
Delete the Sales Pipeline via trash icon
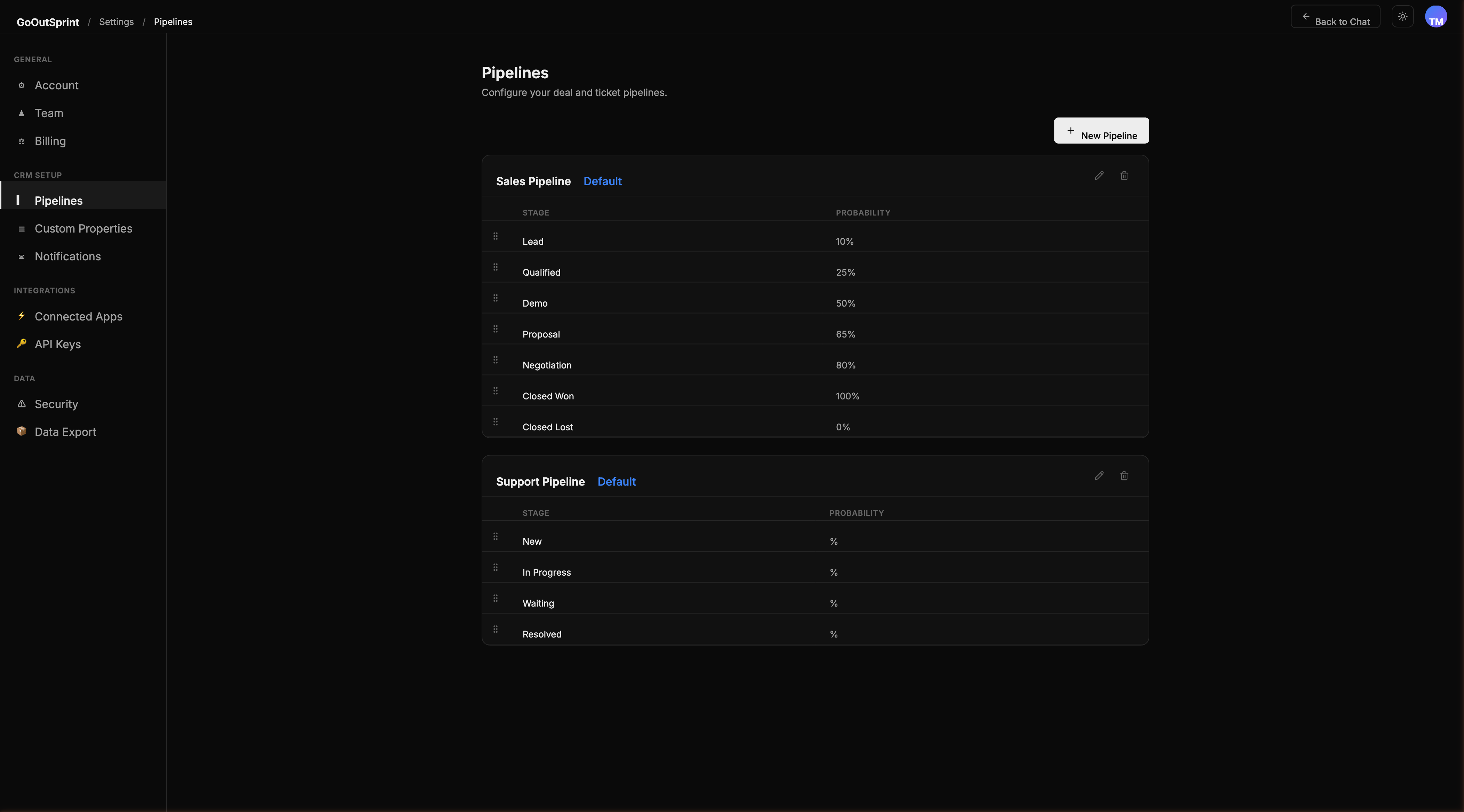[x=1124, y=176]
